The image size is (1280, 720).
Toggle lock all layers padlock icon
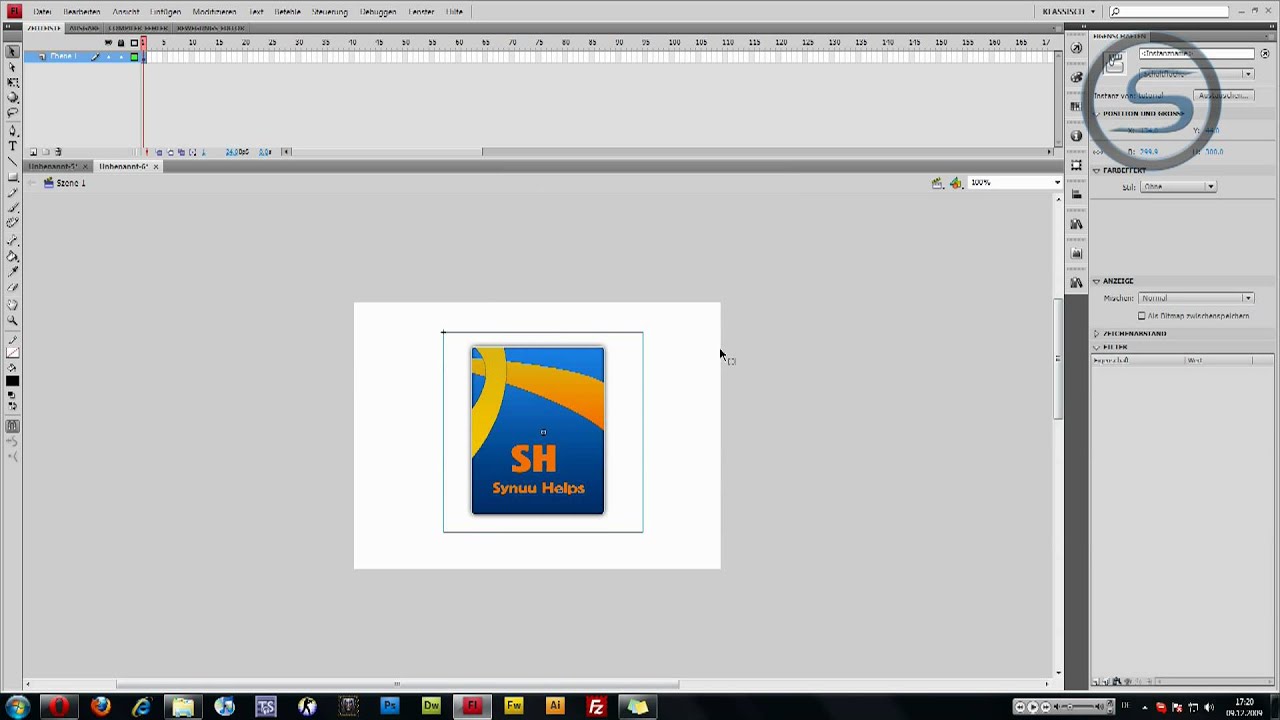pos(121,43)
